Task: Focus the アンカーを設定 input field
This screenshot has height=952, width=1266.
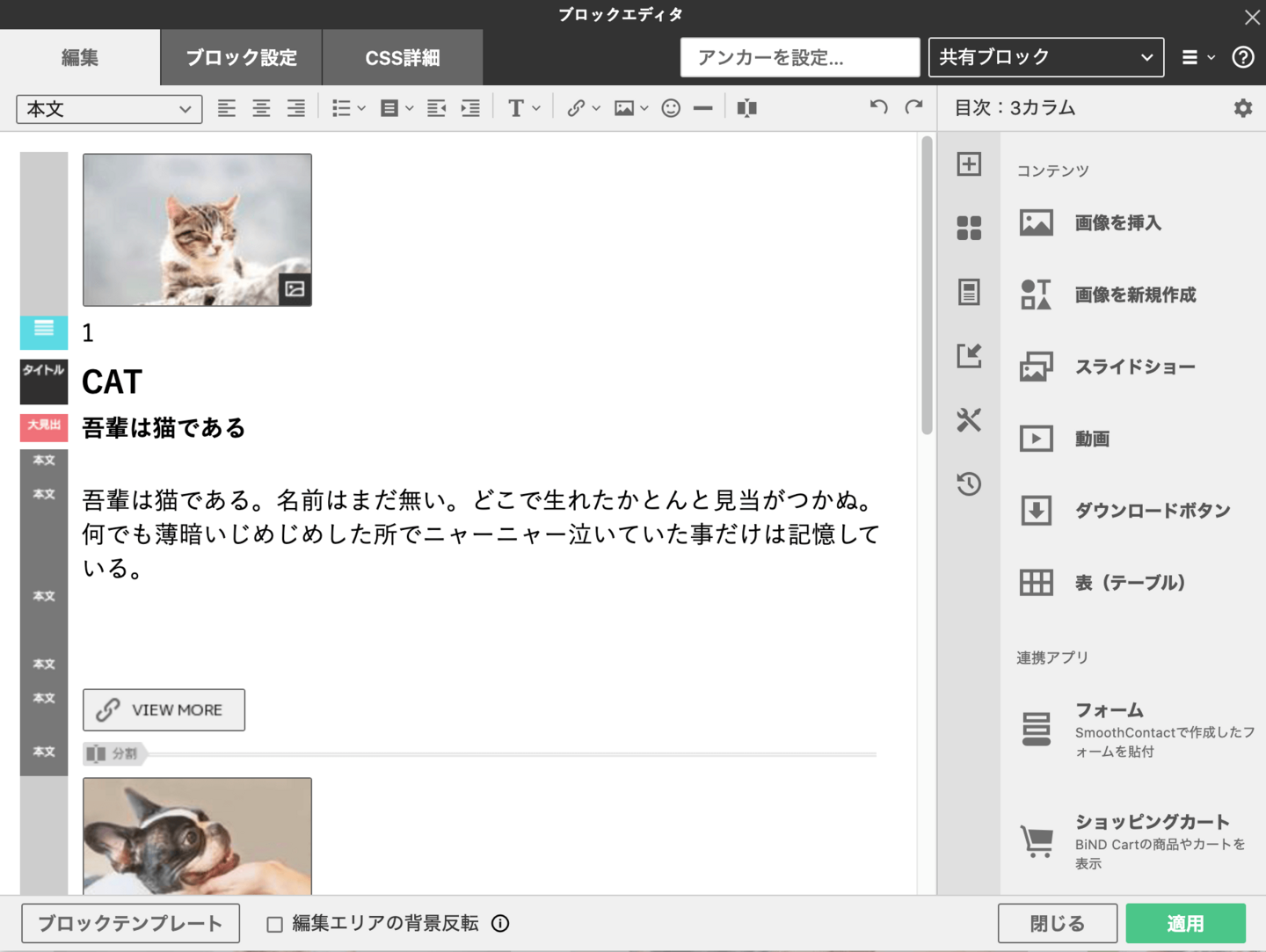Action: pos(800,57)
